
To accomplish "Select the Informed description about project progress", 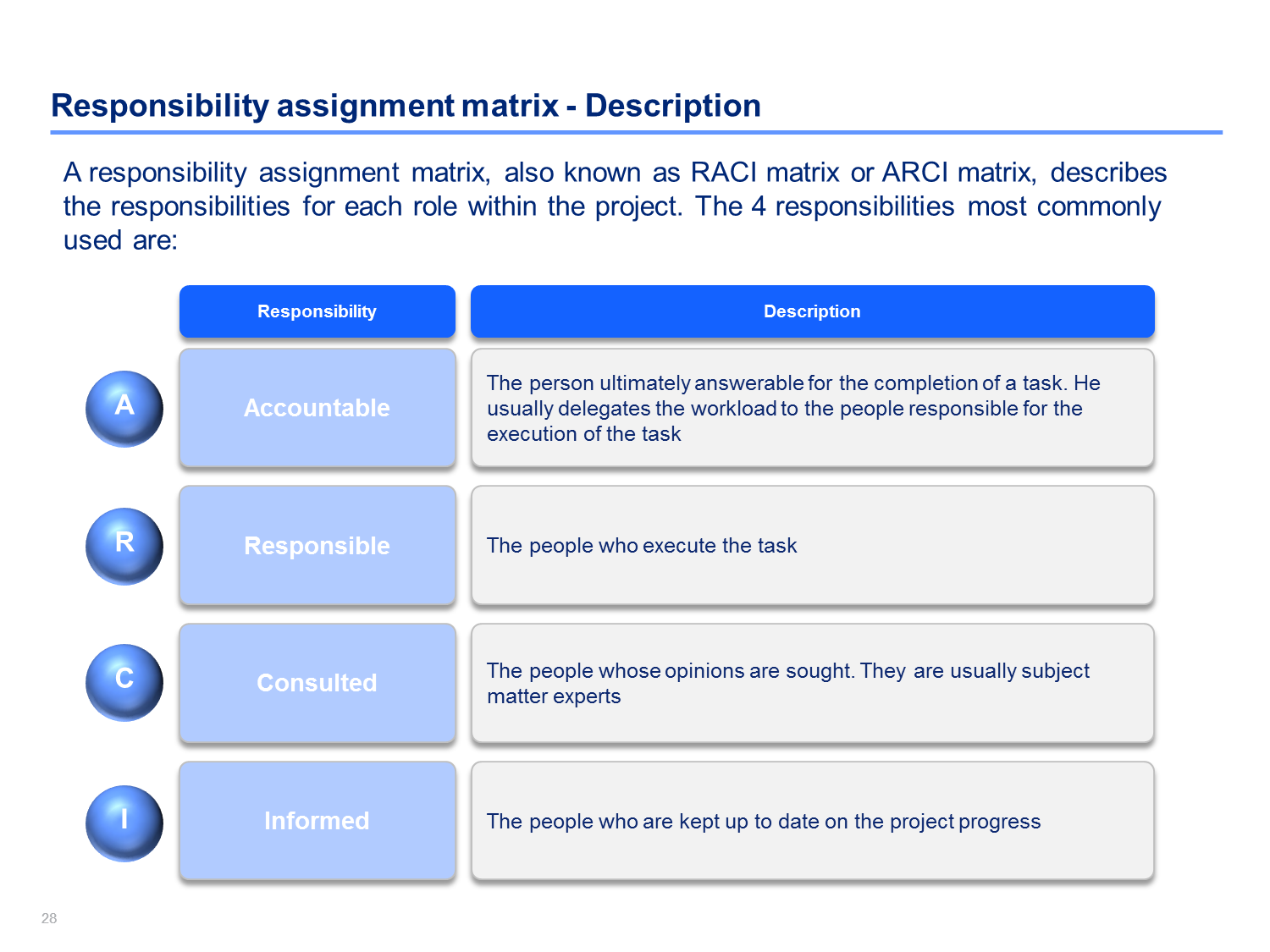I will click(x=813, y=821).
